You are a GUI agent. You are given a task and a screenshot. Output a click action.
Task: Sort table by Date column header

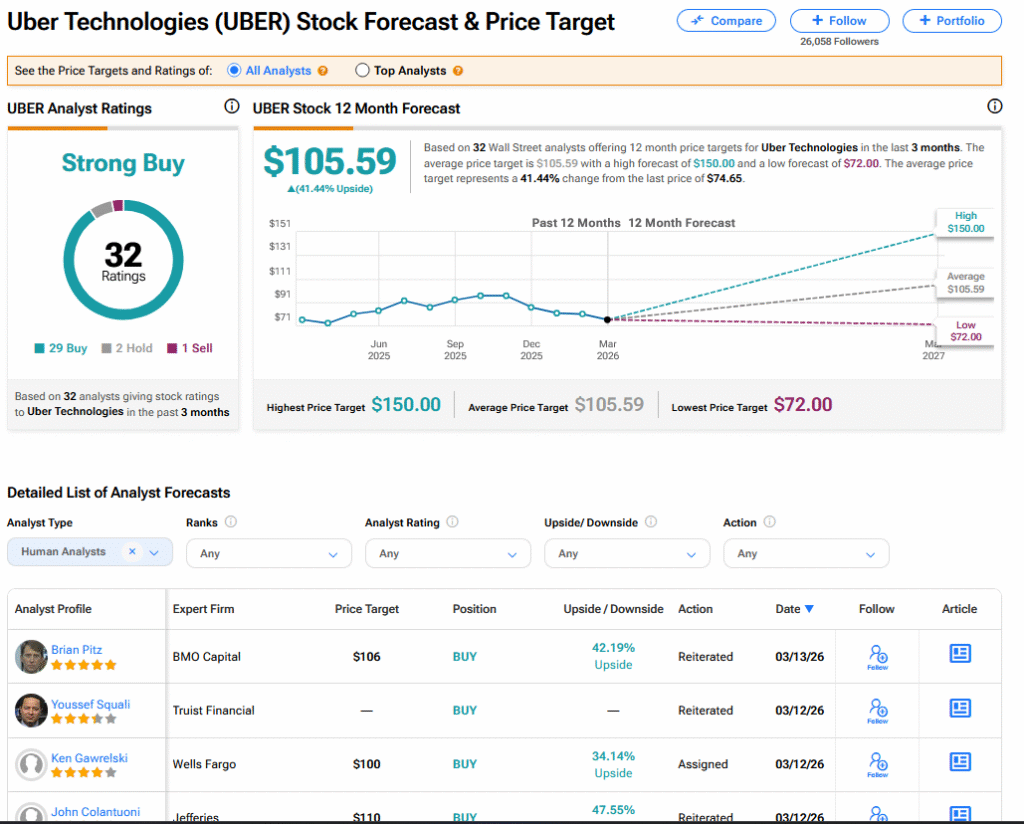(x=794, y=609)
